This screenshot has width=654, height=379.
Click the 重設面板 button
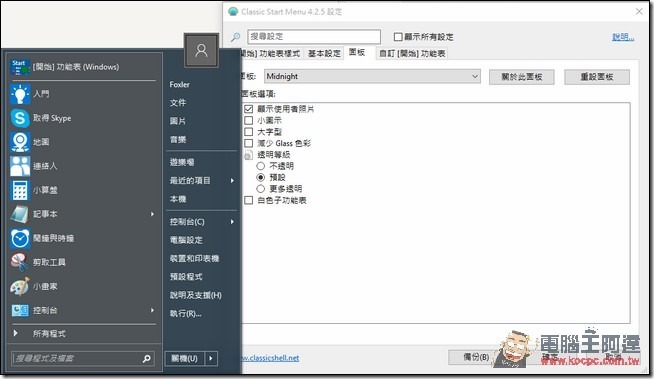click(x=597, y=77)
